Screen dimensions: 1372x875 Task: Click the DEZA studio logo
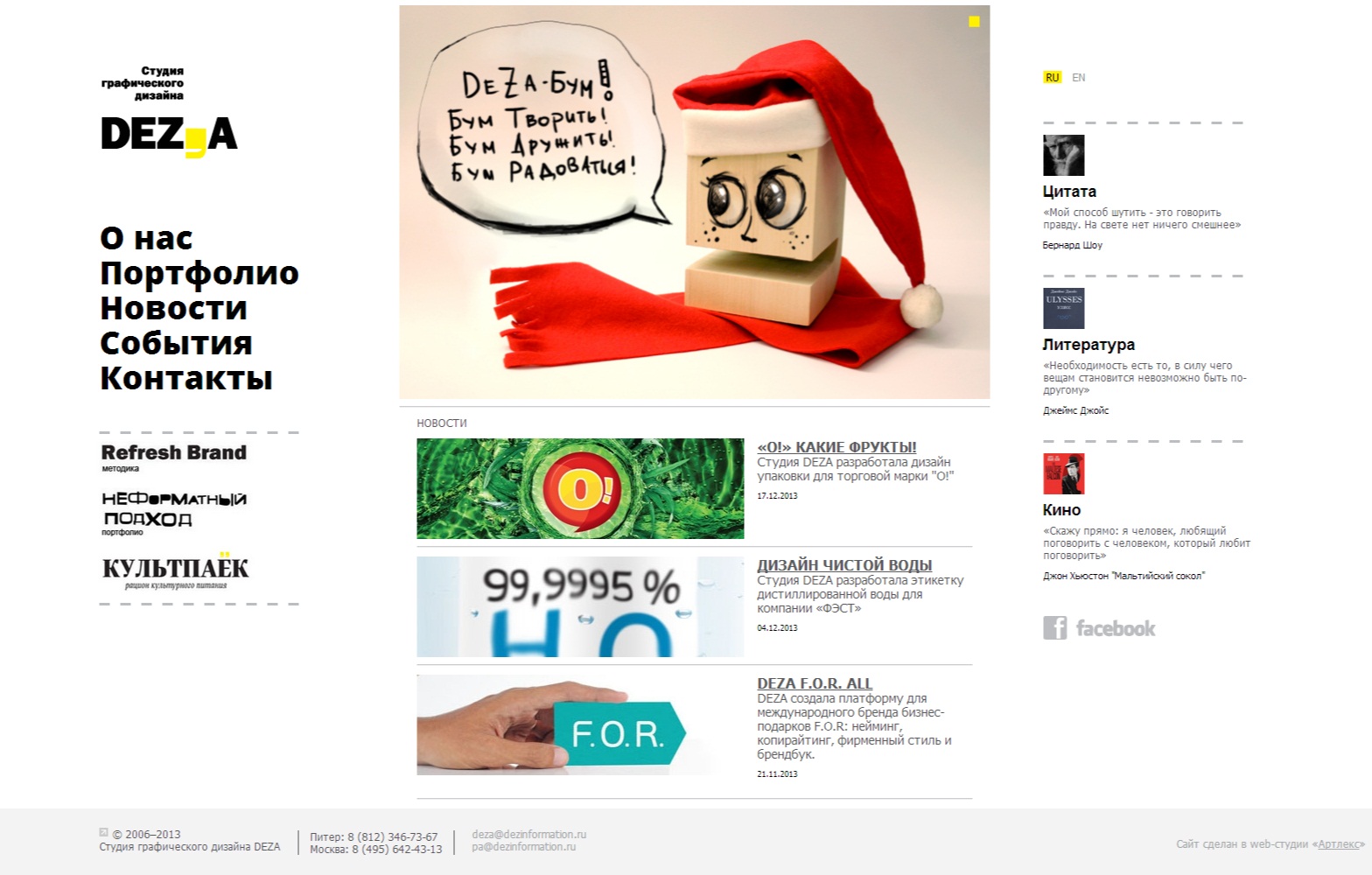(169, 112)
